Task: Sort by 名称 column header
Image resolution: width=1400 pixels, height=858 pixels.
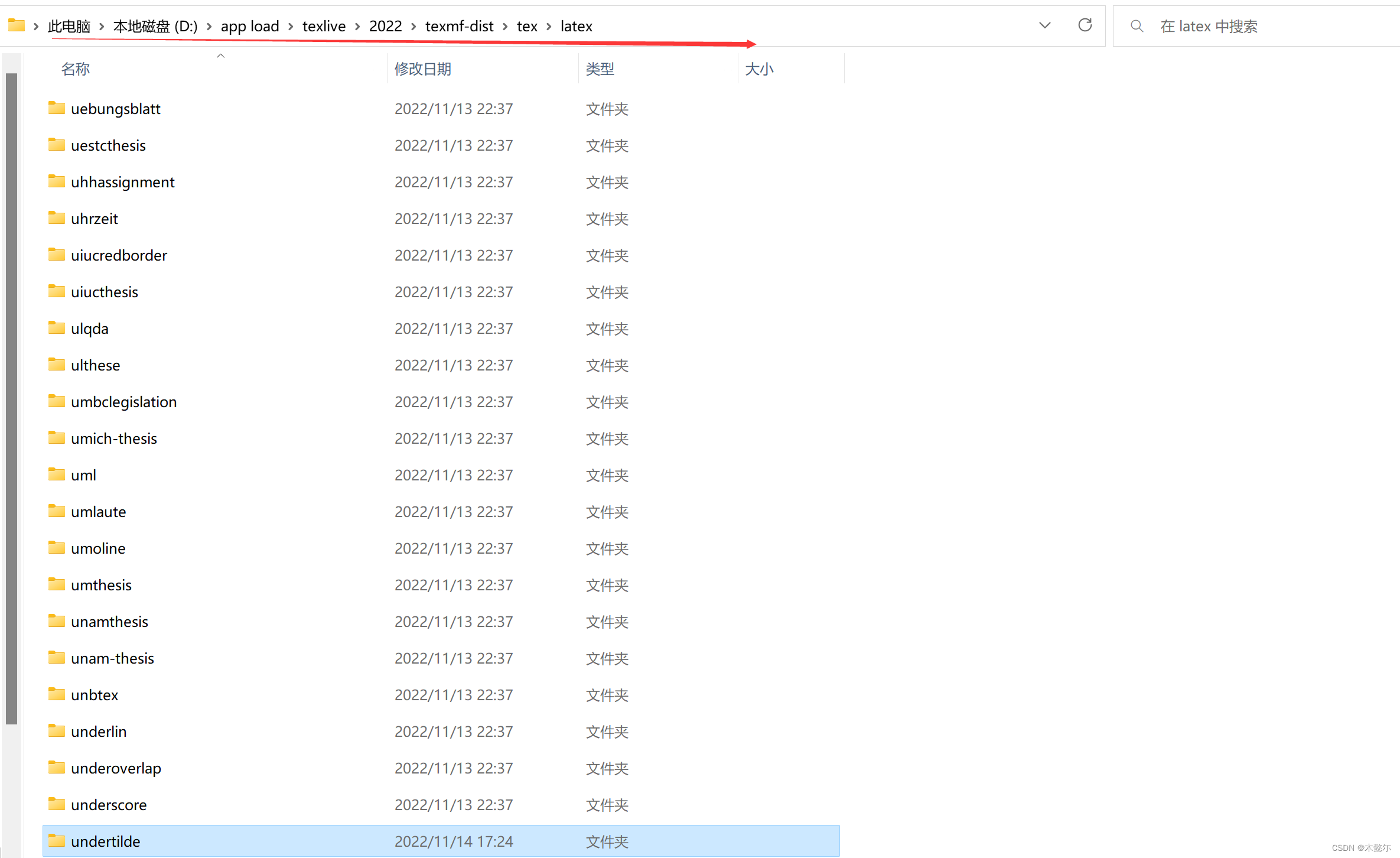Action: pos(76,69)
